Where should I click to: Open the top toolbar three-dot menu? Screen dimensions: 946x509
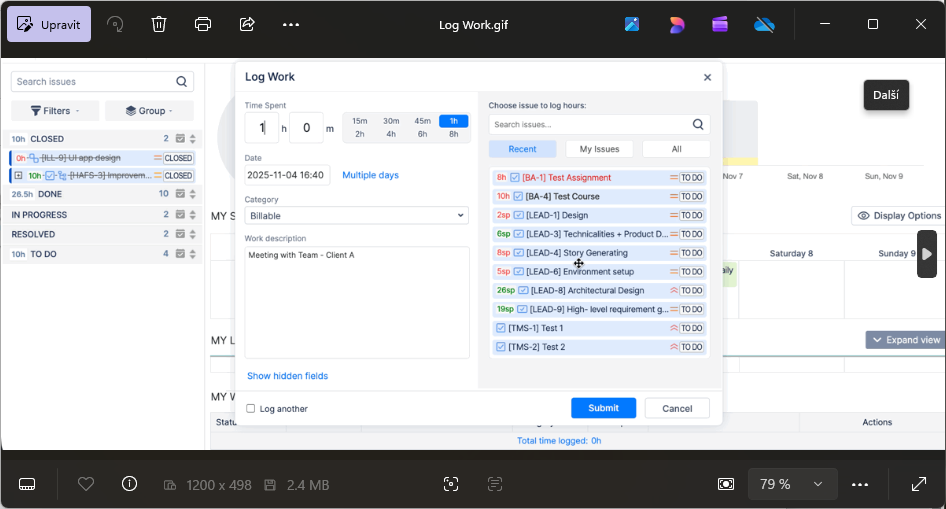pyautogui.click(x=291, y=24)
